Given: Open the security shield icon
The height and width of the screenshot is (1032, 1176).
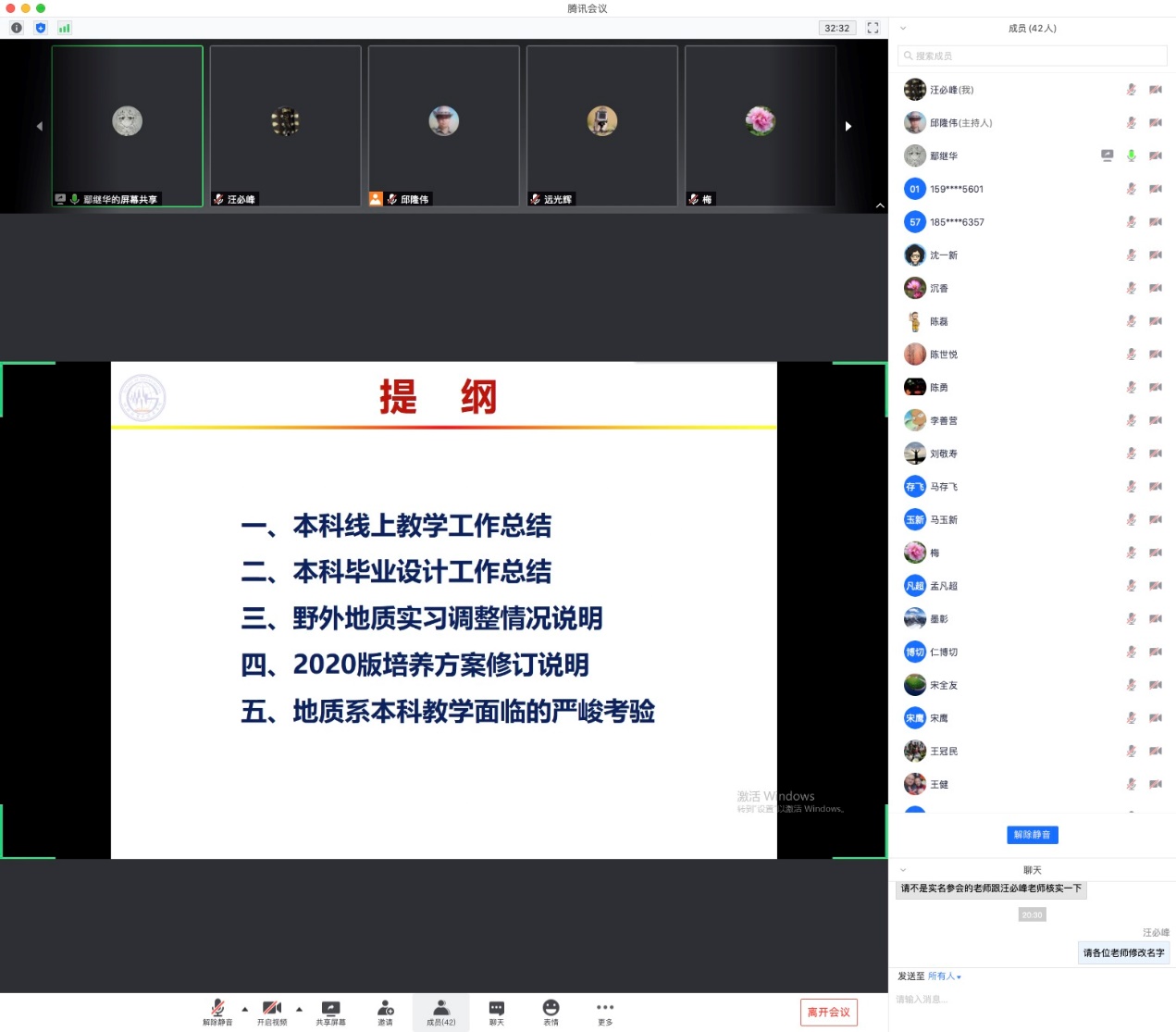Looking at the screenshot, I should (x=40, y=28).
